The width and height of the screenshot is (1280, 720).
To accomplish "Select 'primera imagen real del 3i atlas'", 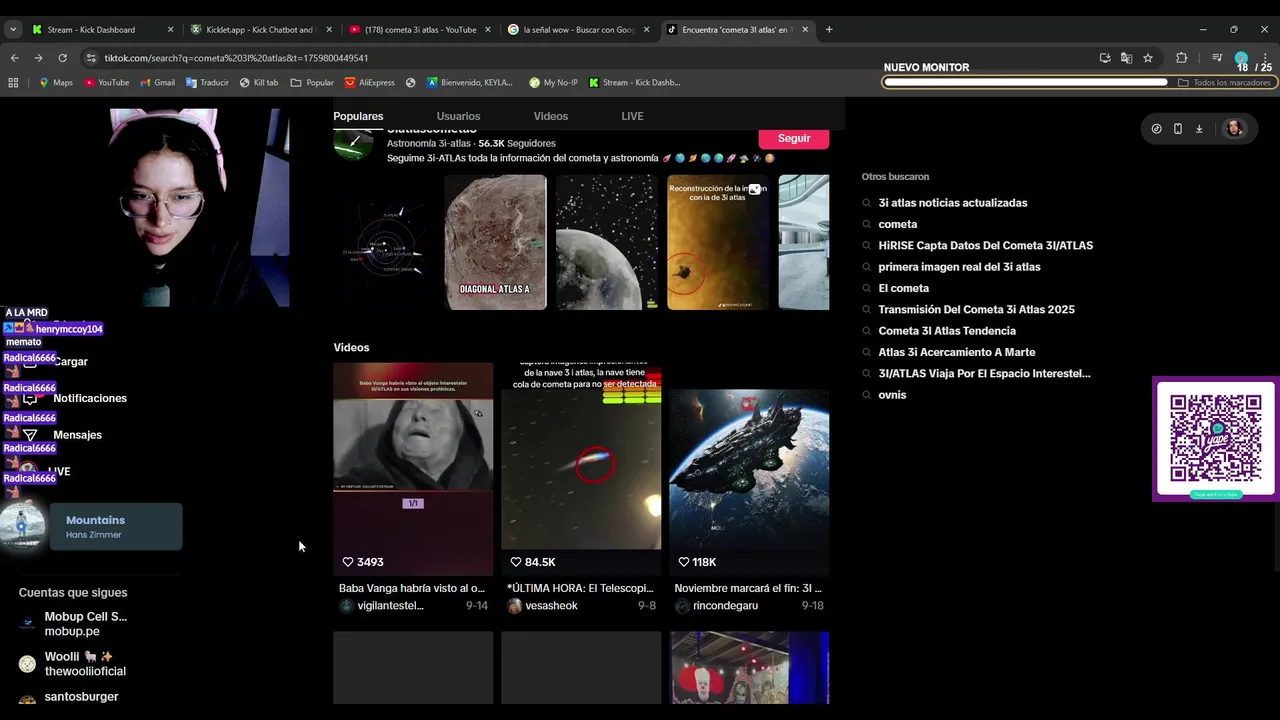I will tap(959, 267).
